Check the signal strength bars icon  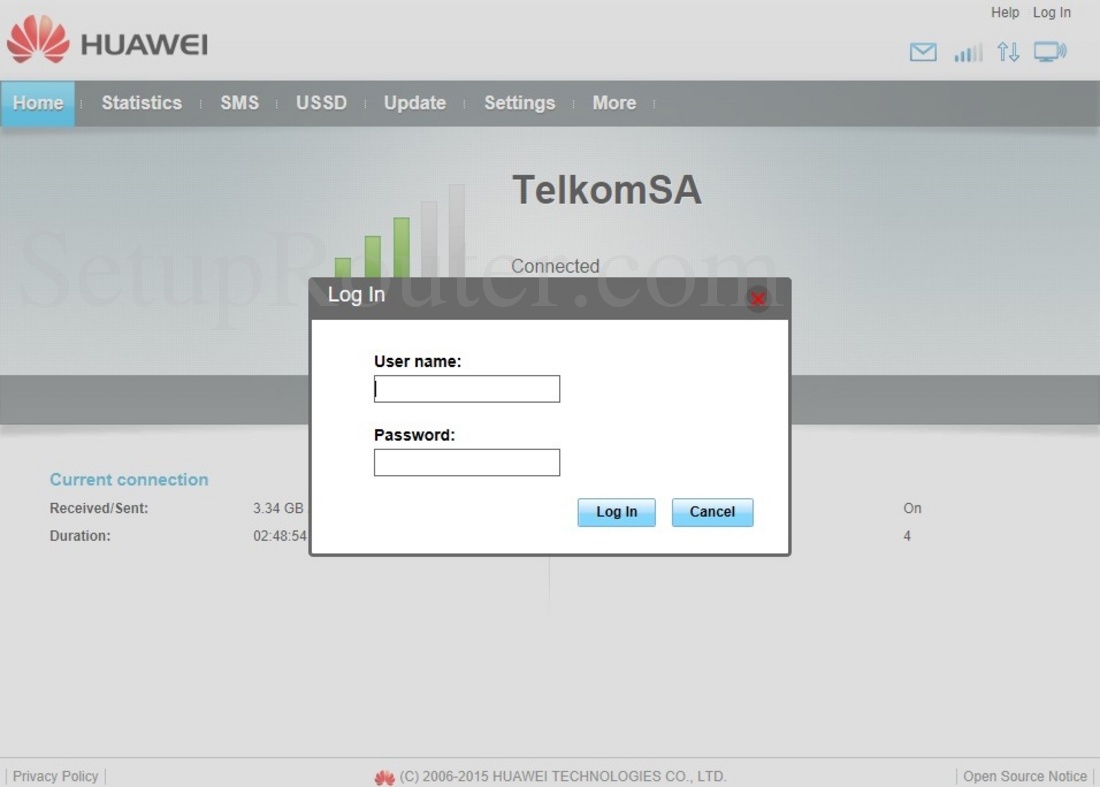[968, 52]
